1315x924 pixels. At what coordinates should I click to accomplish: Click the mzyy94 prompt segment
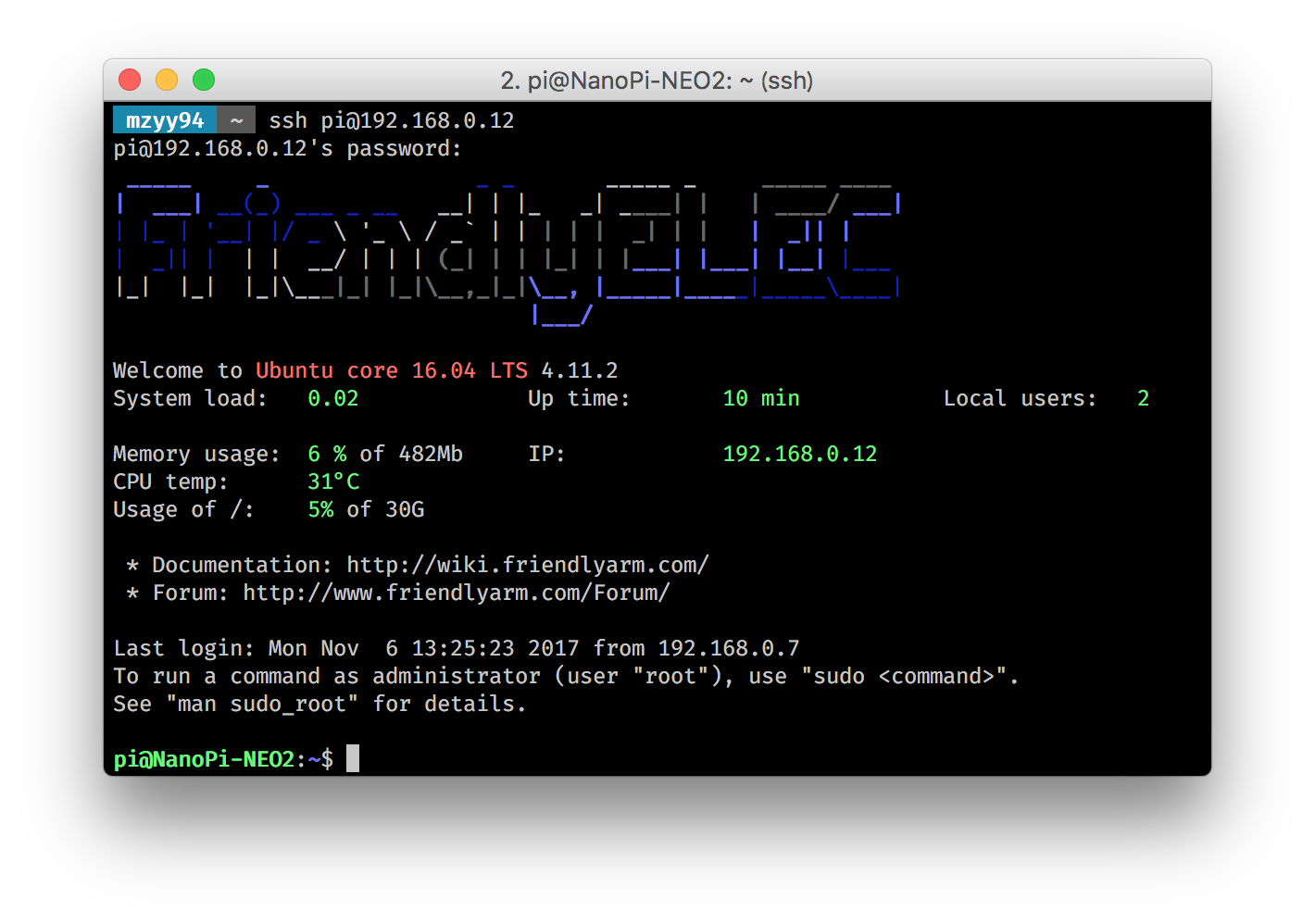(x=165, y=120)
